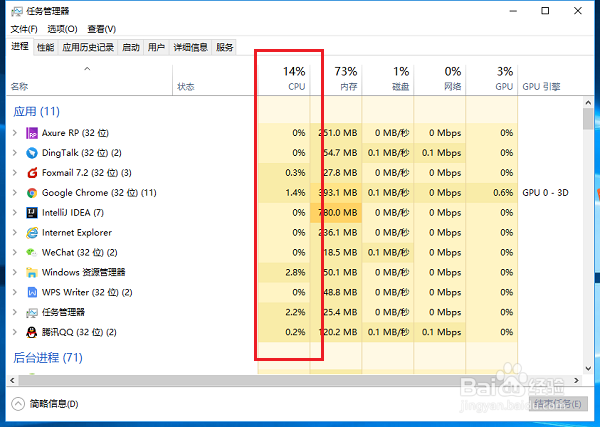
Task: Click the WeChat app icon
Action: (x=32, y=253)
